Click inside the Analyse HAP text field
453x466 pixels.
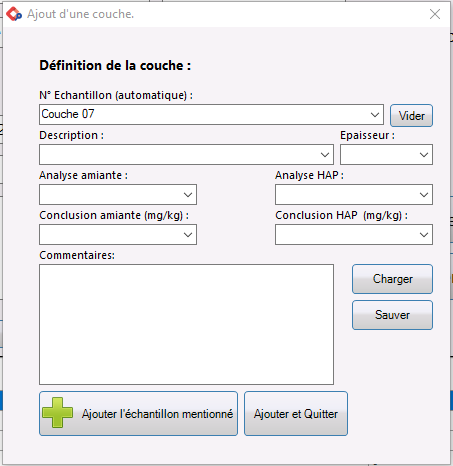pyautogui.click(x=346, y=195)
